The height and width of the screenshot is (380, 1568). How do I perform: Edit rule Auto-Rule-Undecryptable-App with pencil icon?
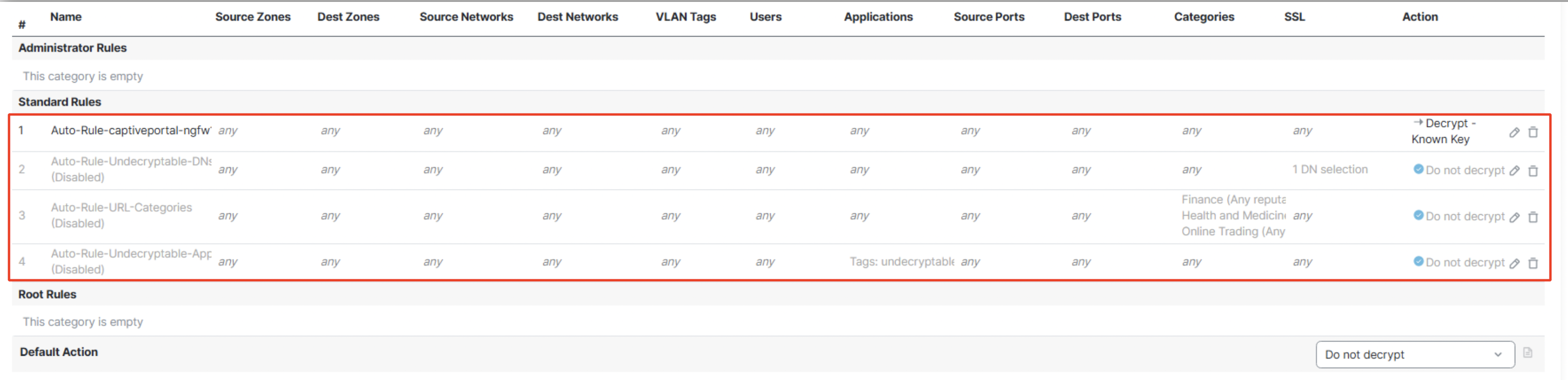pyautogui.click(x=1514, y=263)
